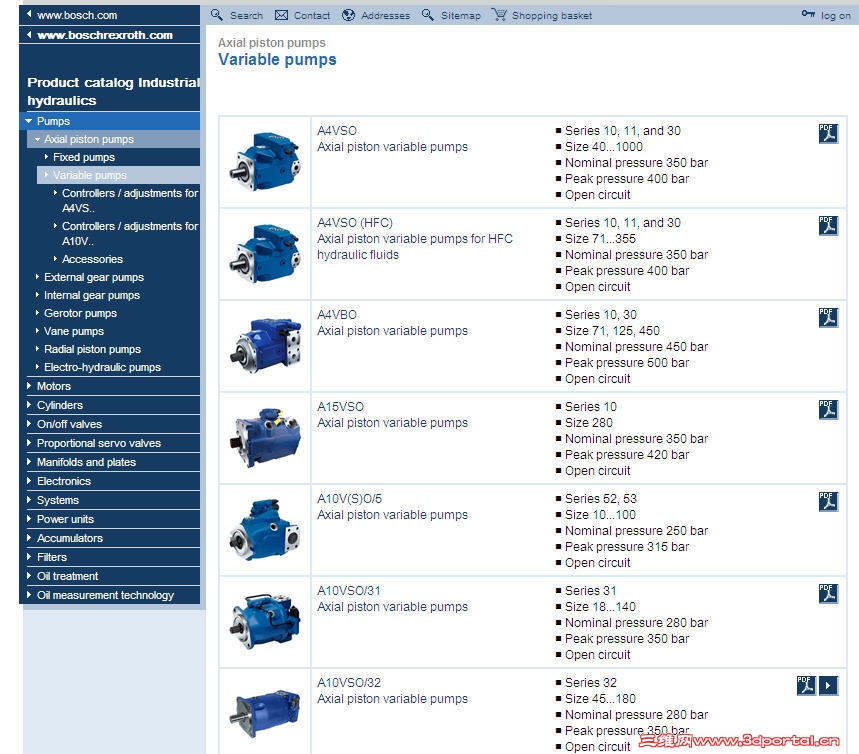Open the A15VSO product title link
859x754 pixels.
(x=340, y=407)
